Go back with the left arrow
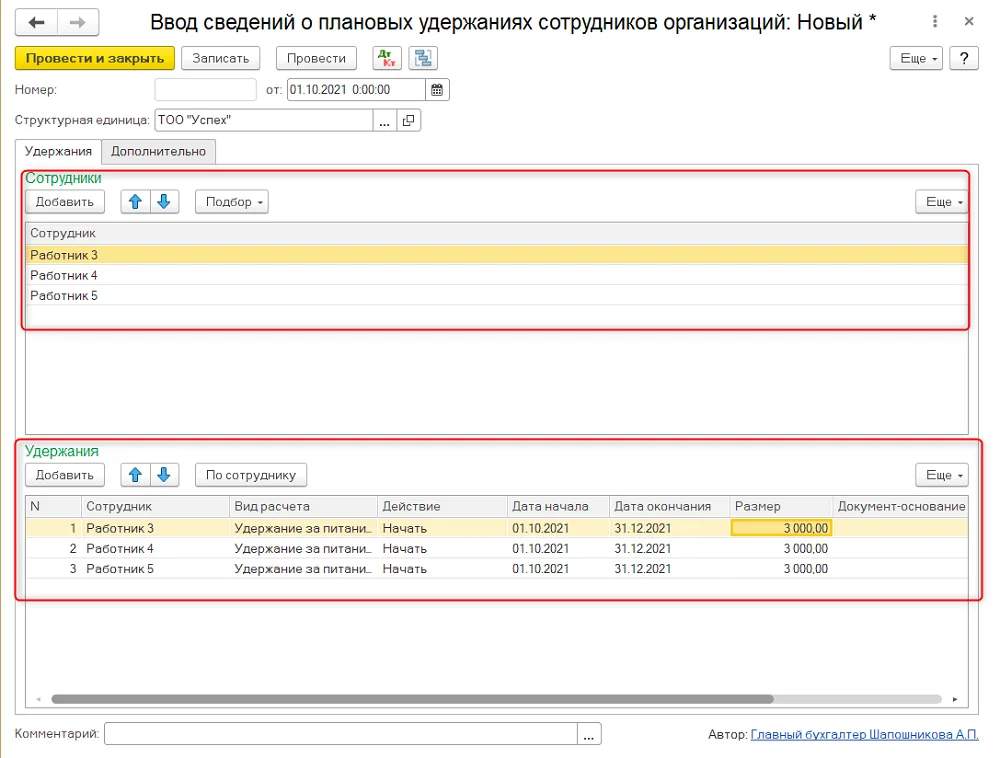 click(x=36, y=23)
